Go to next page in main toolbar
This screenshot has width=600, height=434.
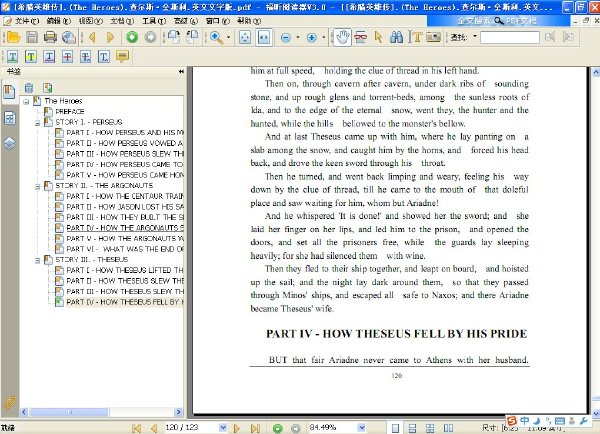[110, 37]
